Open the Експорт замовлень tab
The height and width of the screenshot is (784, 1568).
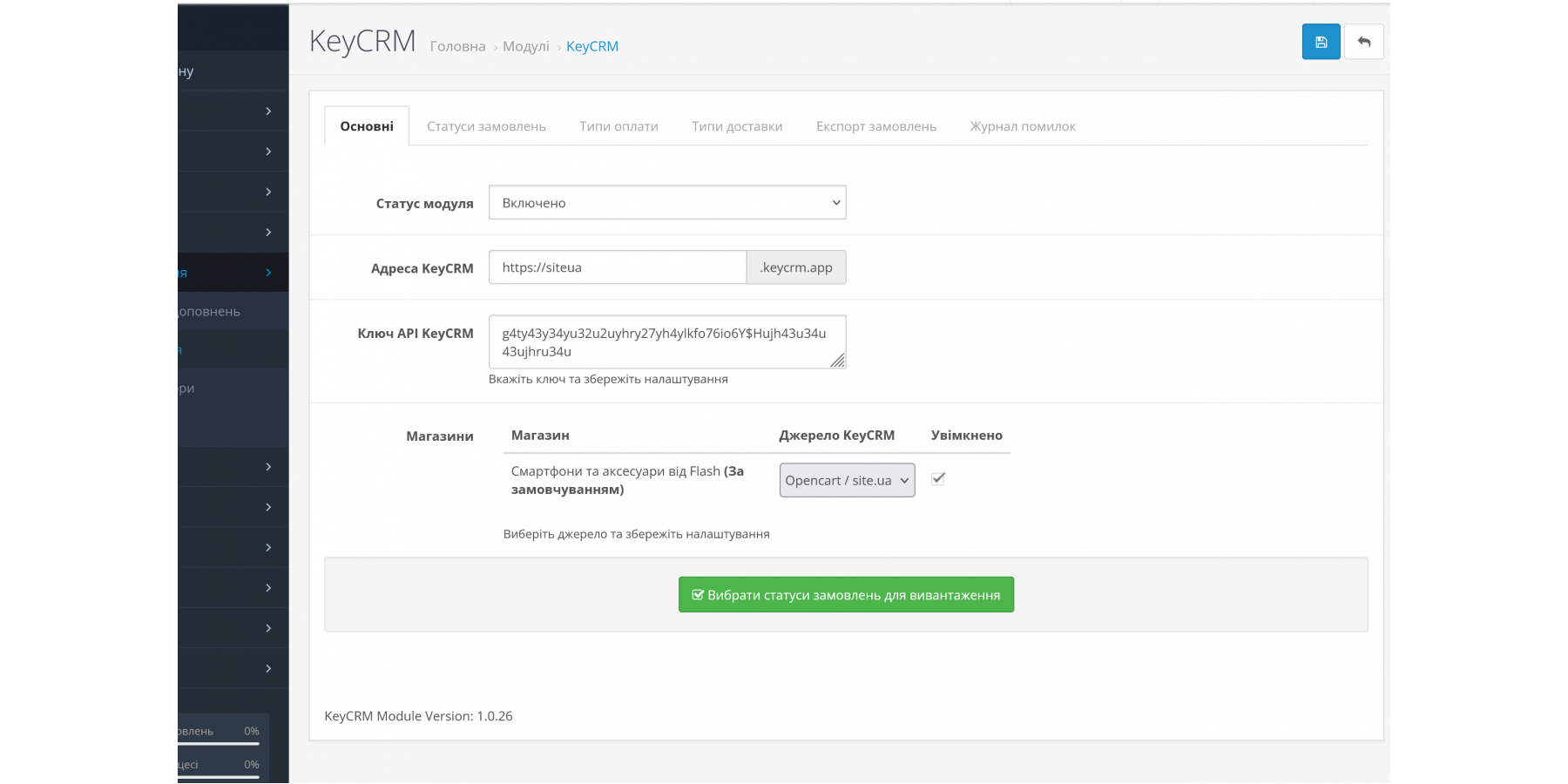876,126
